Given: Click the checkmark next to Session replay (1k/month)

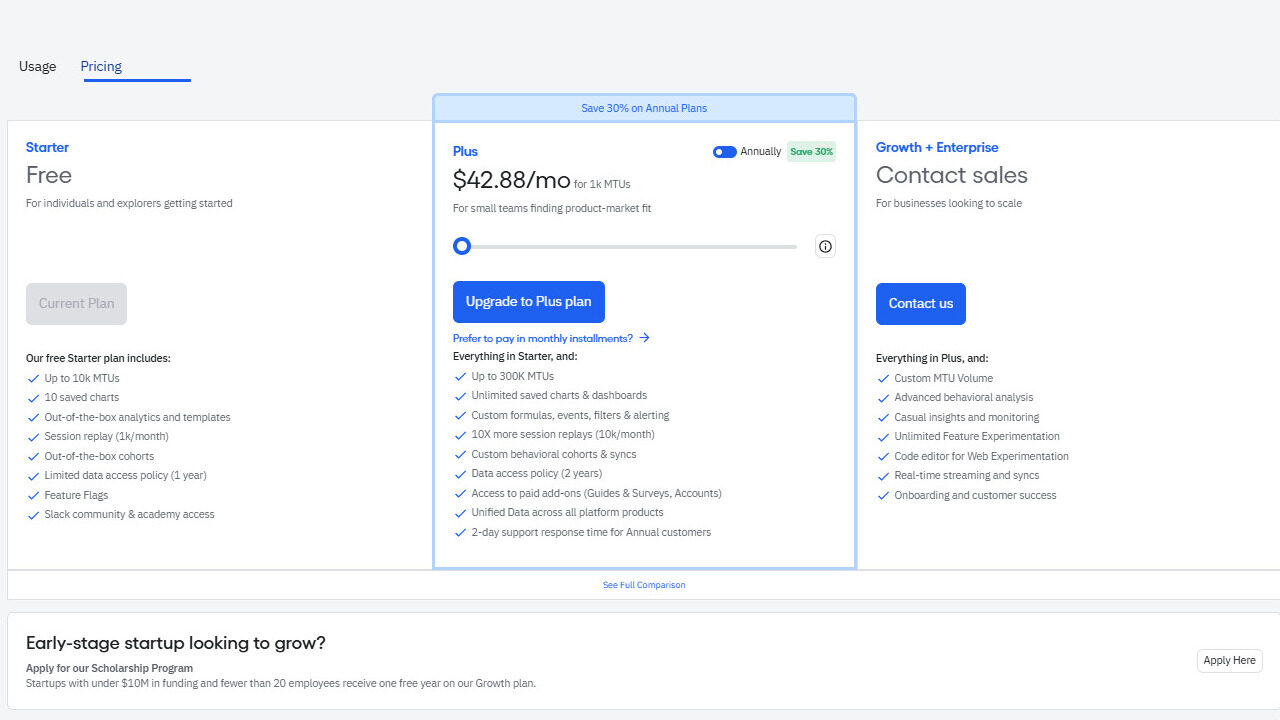Looking at the screenshot, I should tap(34, 437).
